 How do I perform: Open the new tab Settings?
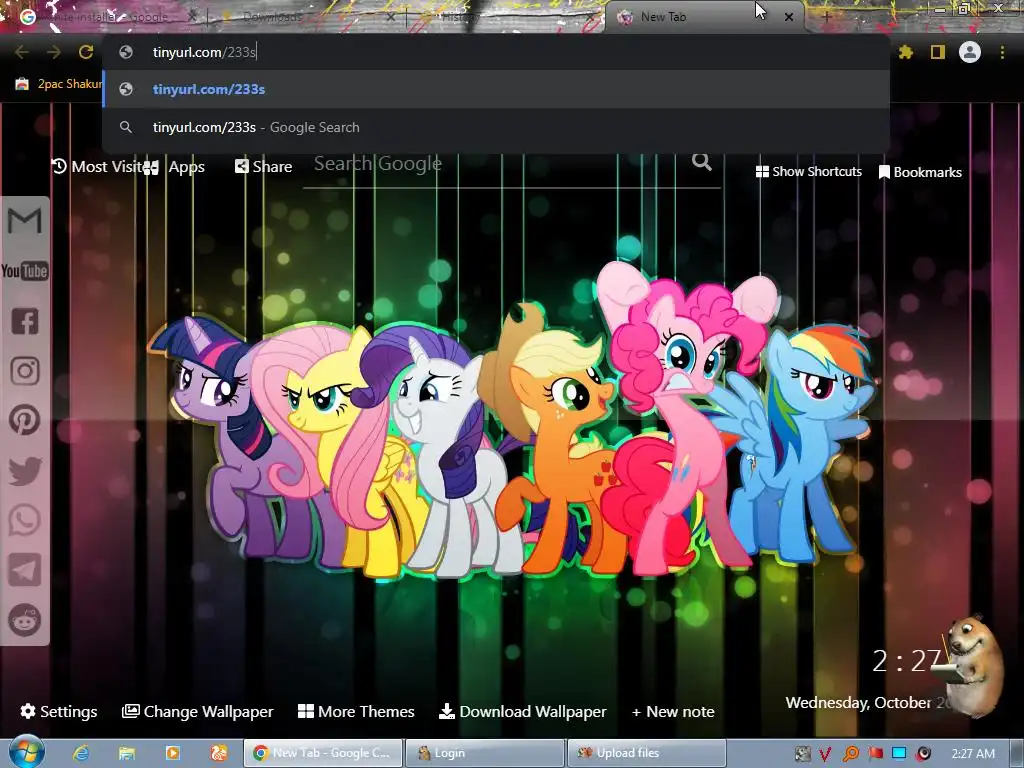[x=59, y=711]
